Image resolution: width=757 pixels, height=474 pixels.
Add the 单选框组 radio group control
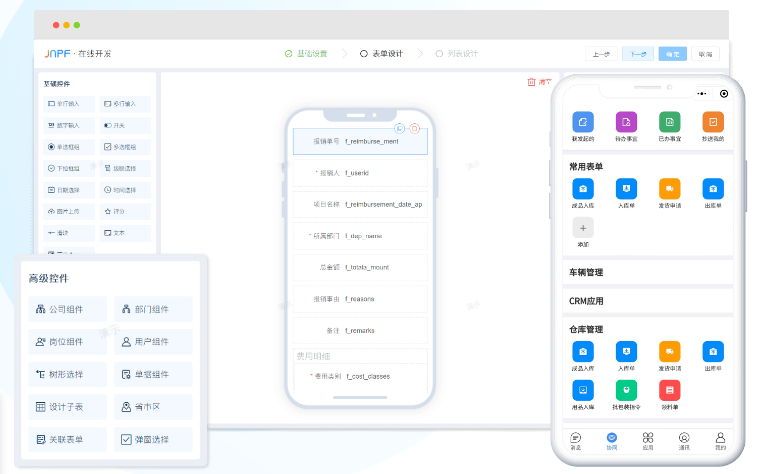[x=69, y=147]
